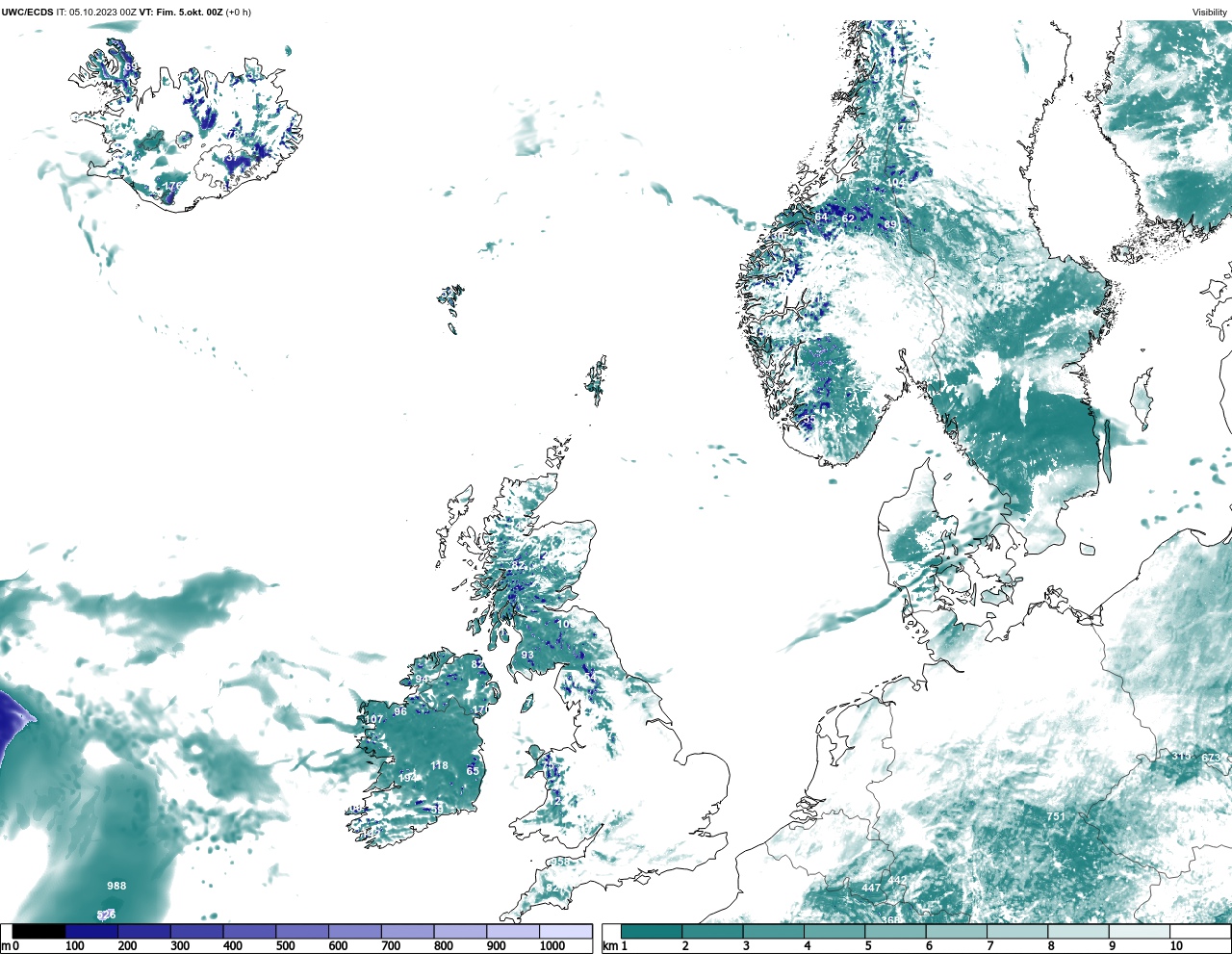Viewport: 1232px width, 954px height.
Task: Select the 9–10 km visibility swatch
Action: coord(1139,932)
